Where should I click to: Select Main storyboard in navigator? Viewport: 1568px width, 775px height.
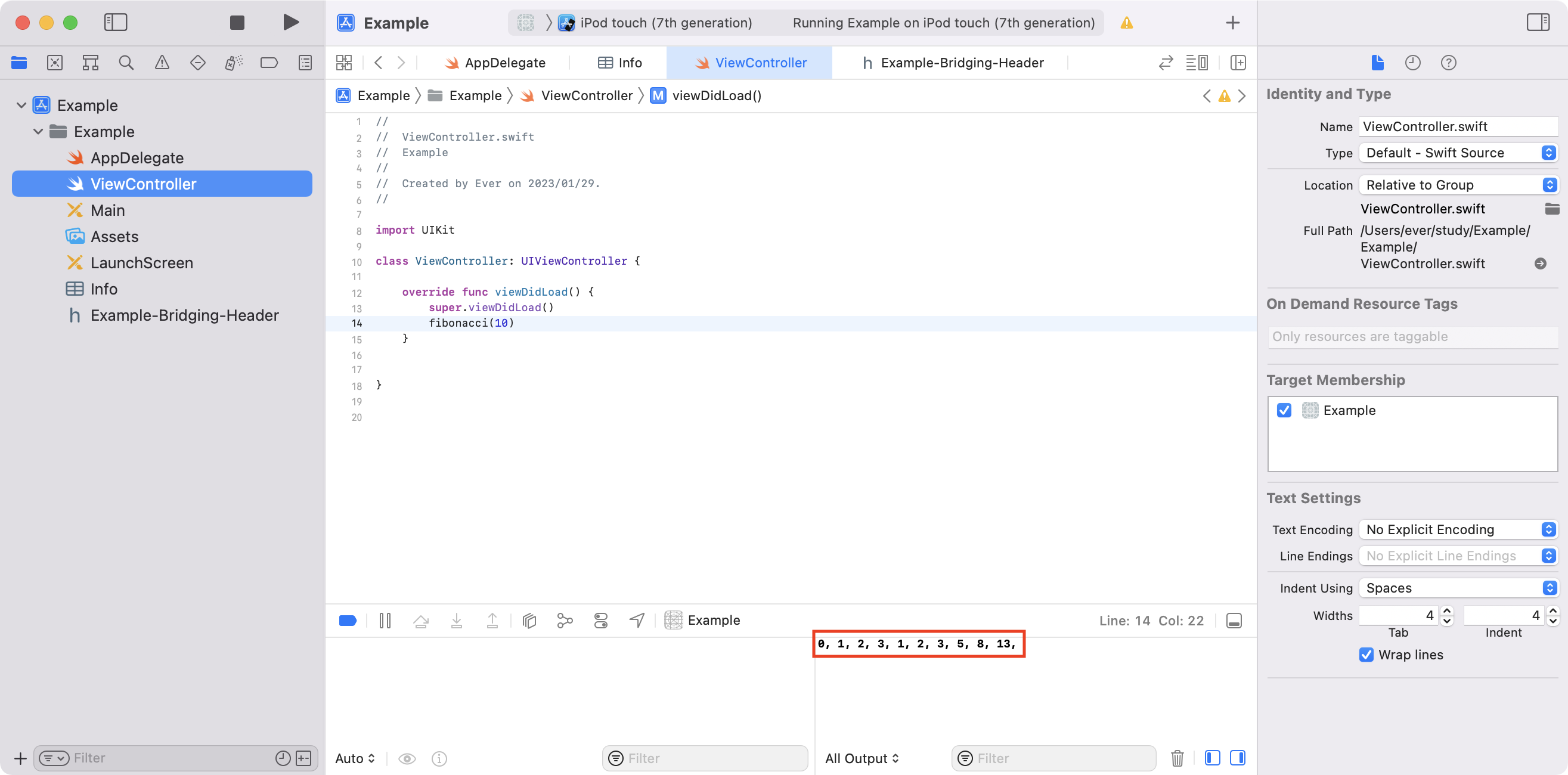pyautogui.click(x=108, y=210)
